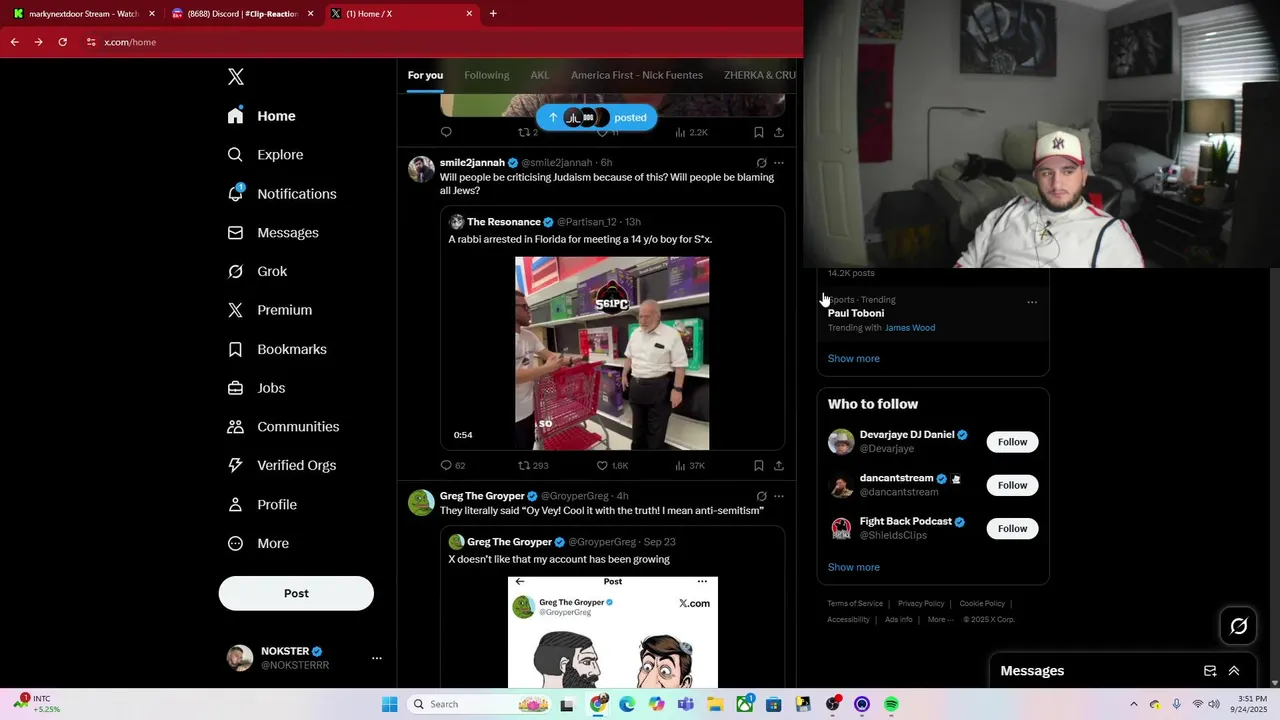Screen dimensions: 1280x720
Task: Open America First - Nick Fuentes tab
Action: [637, 75]
